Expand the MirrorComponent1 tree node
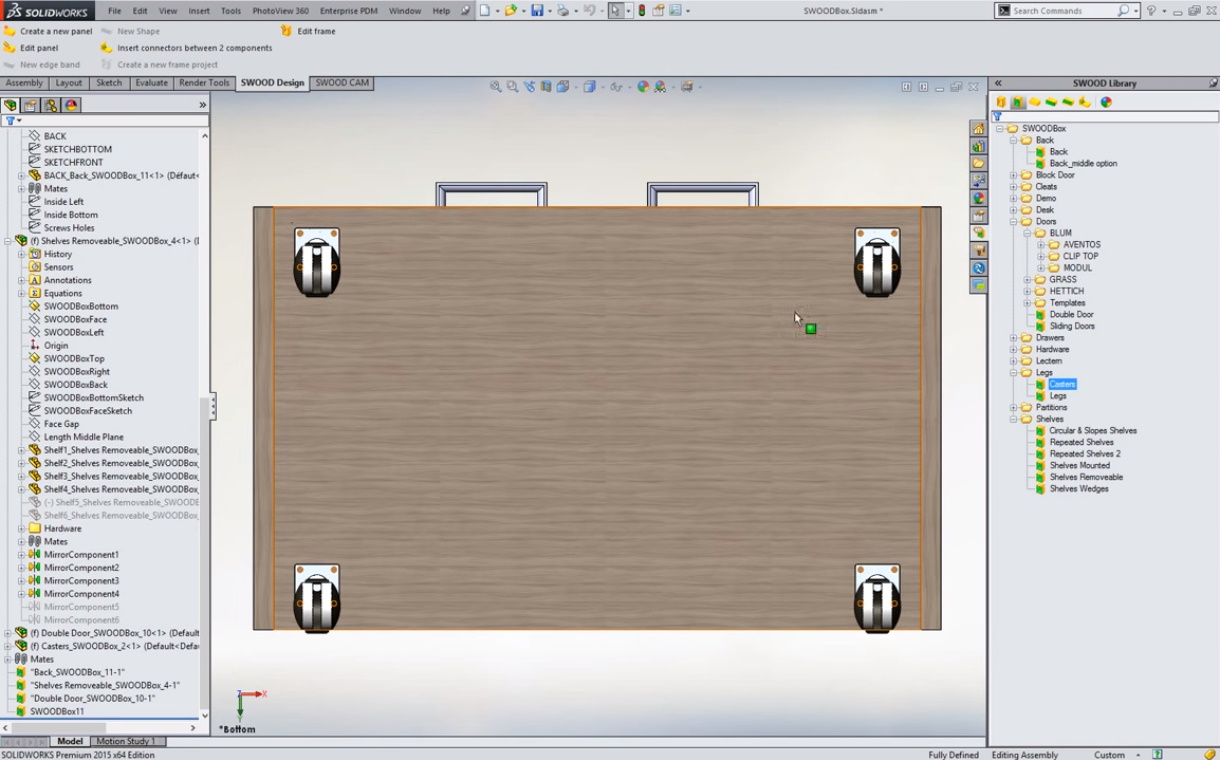 (21, 555)
